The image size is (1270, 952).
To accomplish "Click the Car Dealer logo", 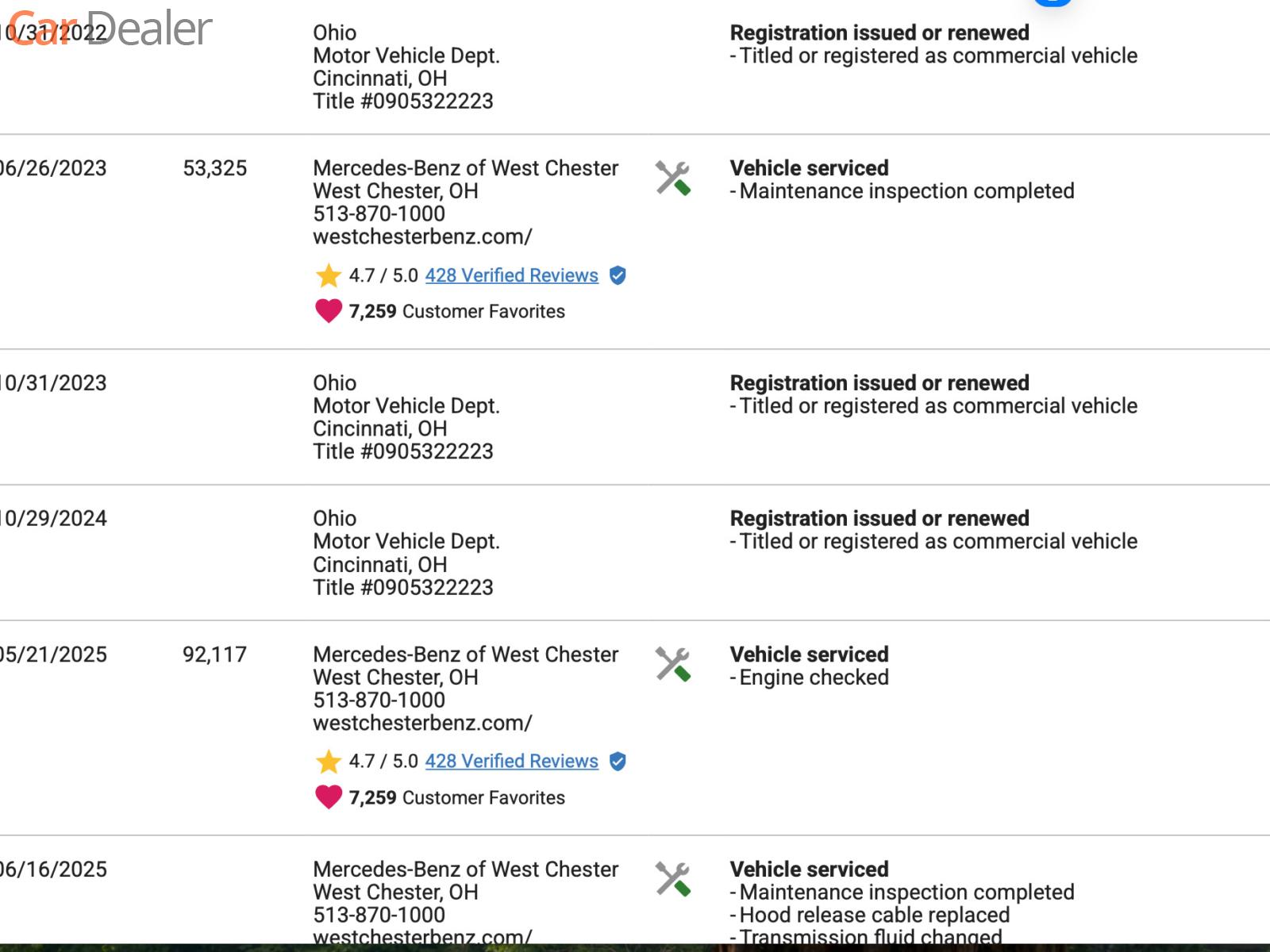I will (111, 29).
